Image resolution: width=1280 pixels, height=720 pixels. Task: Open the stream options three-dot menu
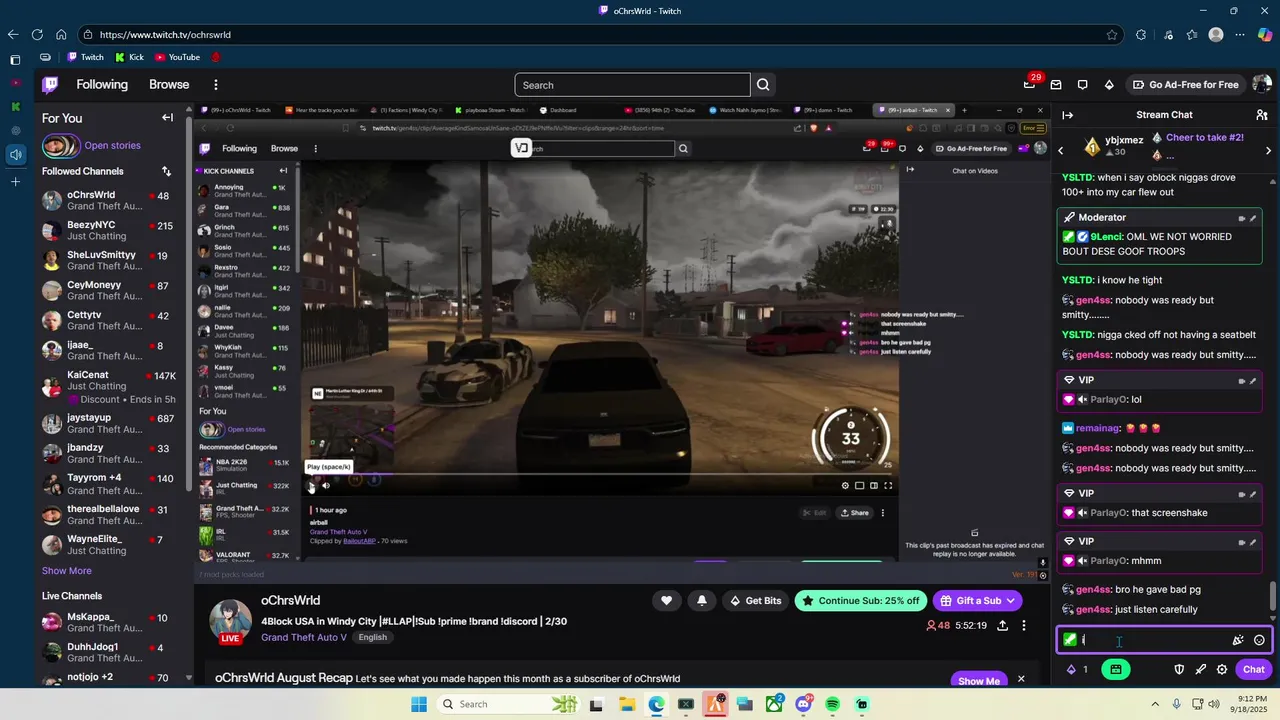1023,626
